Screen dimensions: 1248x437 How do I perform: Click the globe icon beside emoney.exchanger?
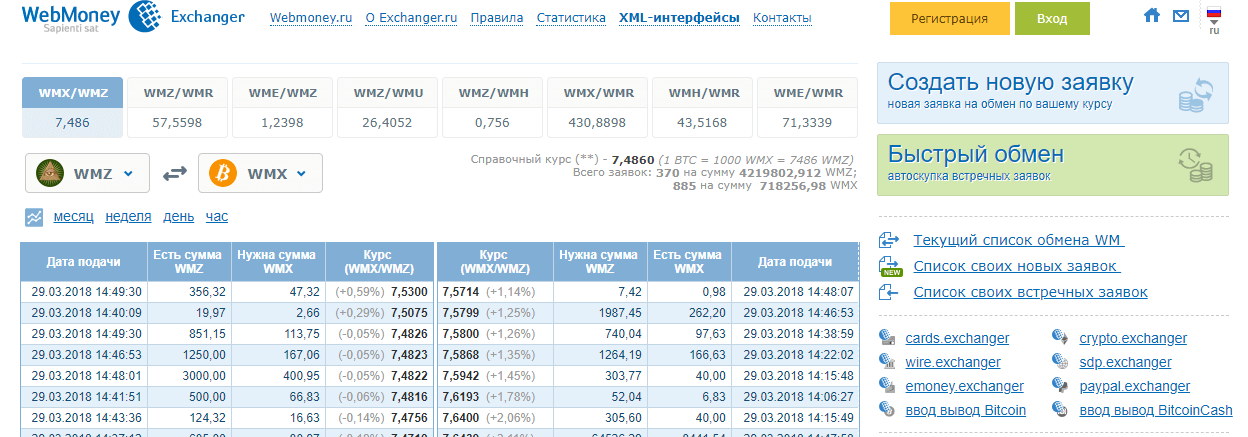click(886, 386)
